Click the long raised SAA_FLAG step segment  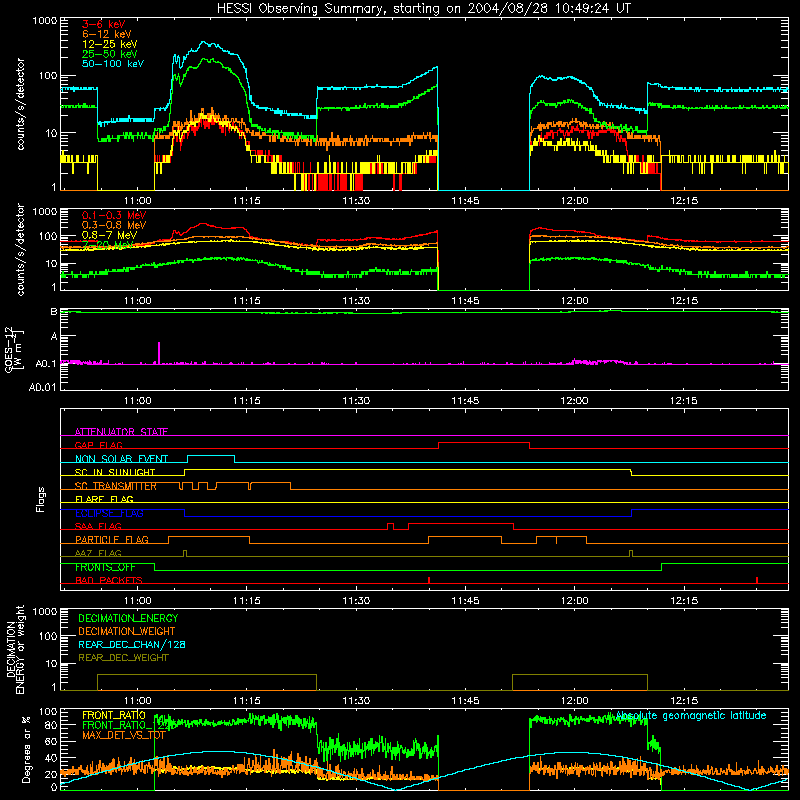pyautogui.click(x=461, y=523)
